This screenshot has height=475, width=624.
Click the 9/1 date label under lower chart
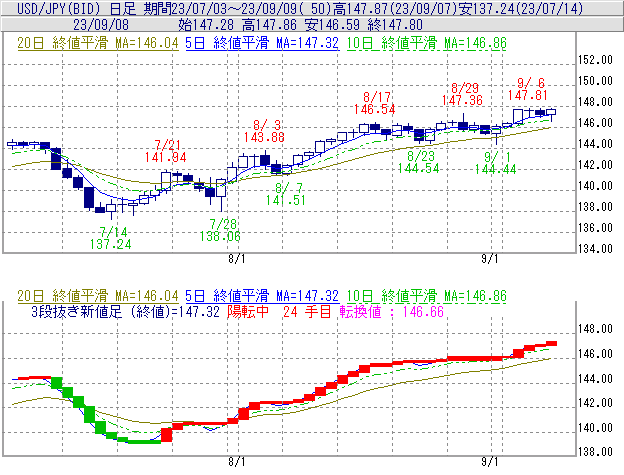coord(489,462)
